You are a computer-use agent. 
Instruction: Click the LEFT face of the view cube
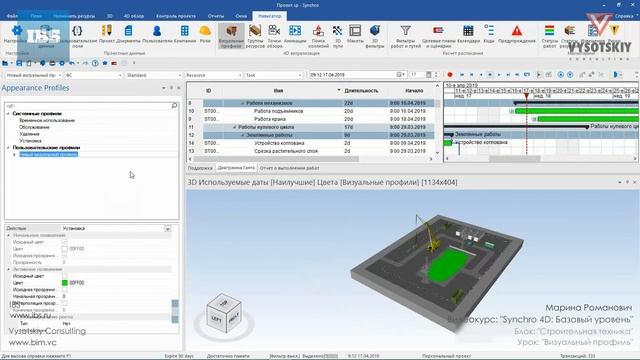(216, 319)
